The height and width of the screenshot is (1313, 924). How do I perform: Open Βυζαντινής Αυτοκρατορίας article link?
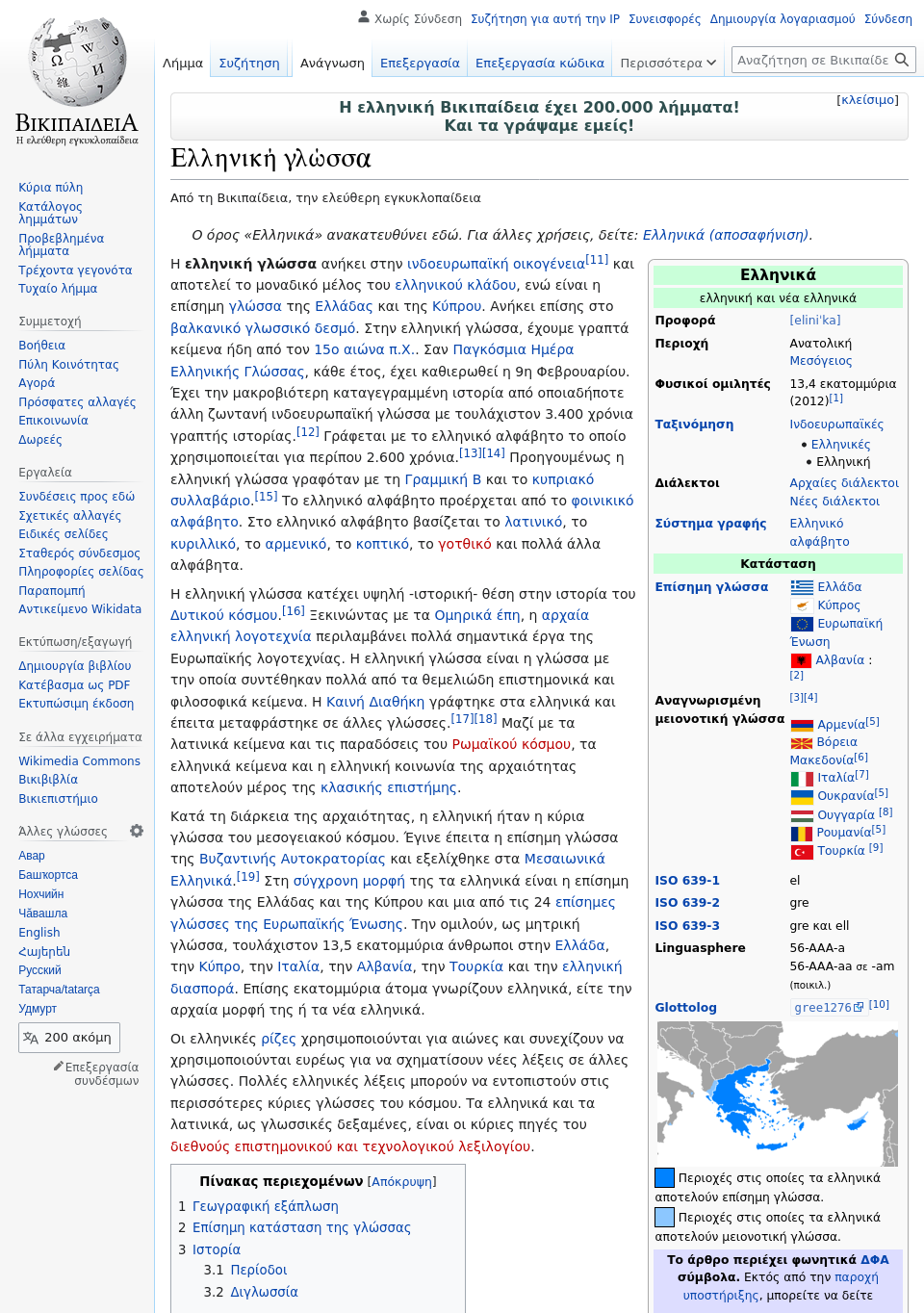tap(292, 859)
